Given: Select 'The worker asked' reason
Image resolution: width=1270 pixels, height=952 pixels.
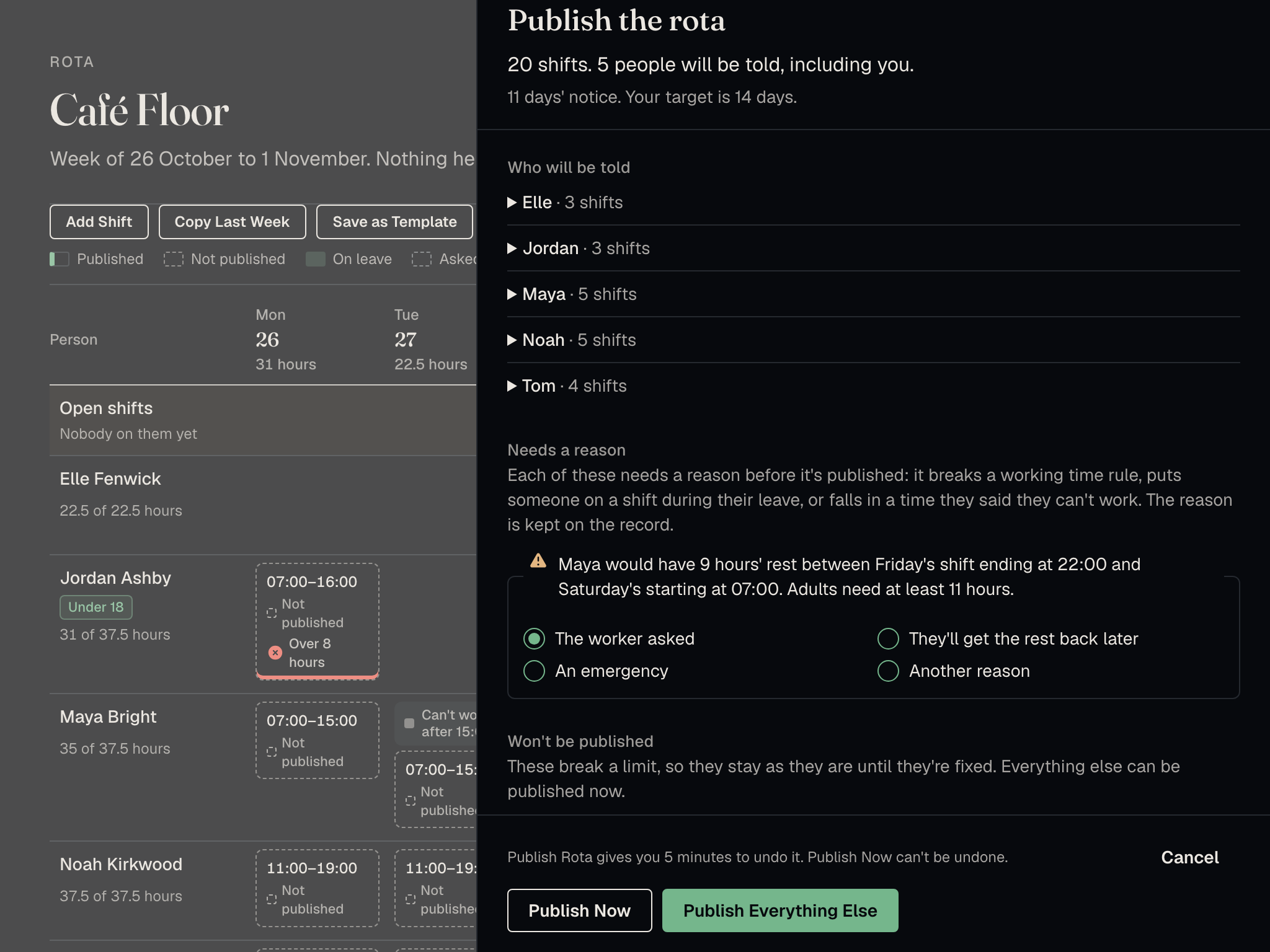Looking at the screenshot, I should tap(534, 638).
